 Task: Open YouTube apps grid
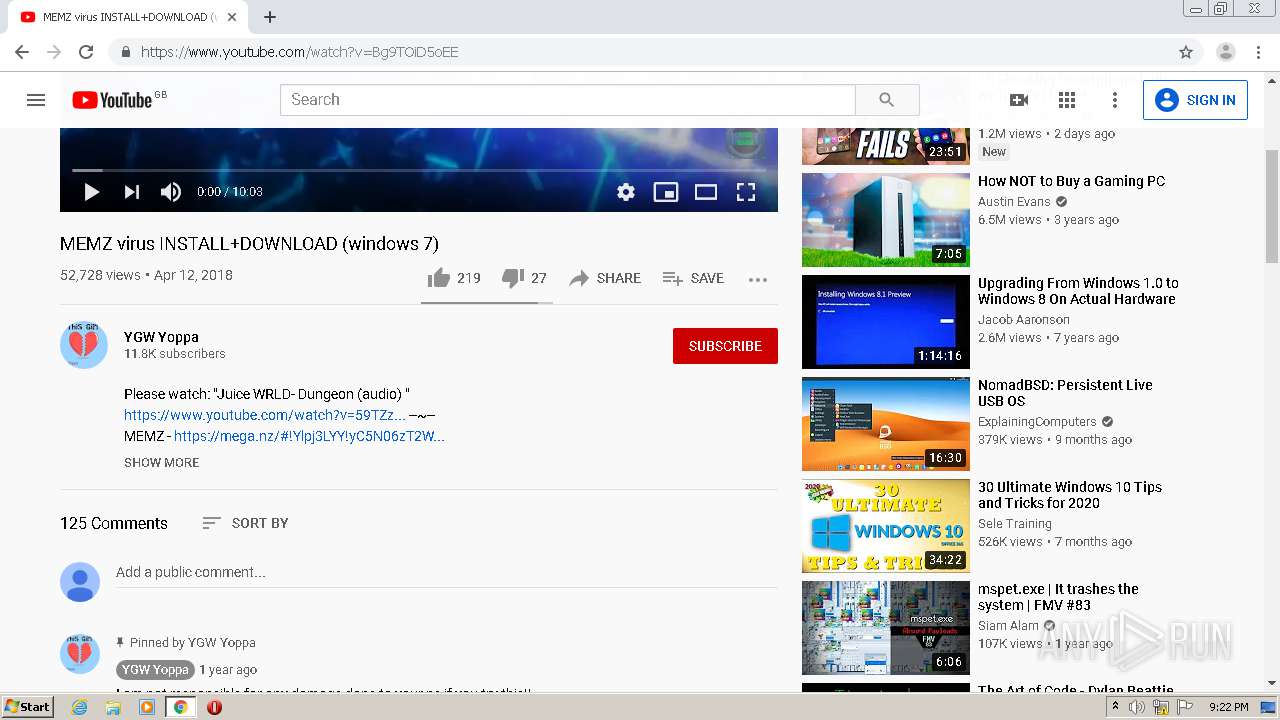pyautogui.click(x=1067, y=100)
